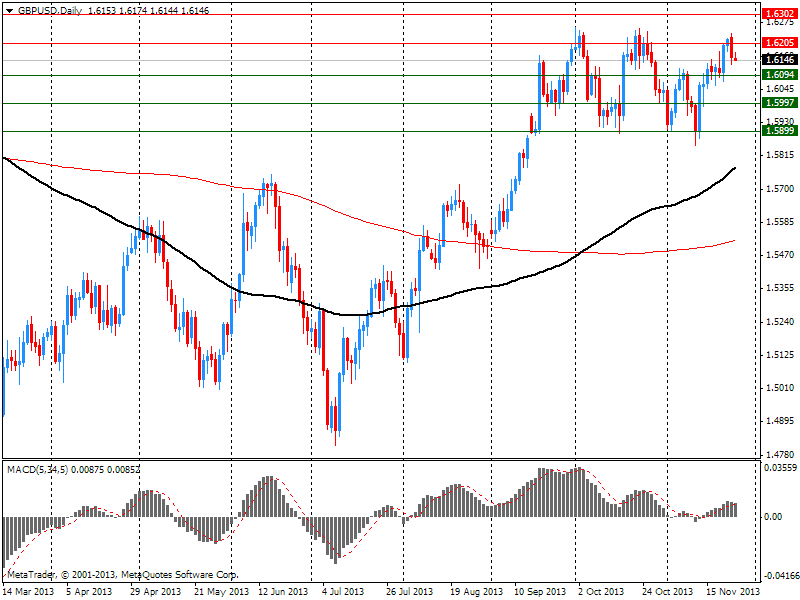
Task: Open the chart dropdown triangle beside GBPUSD,Daily
Action: coord(10,10)
